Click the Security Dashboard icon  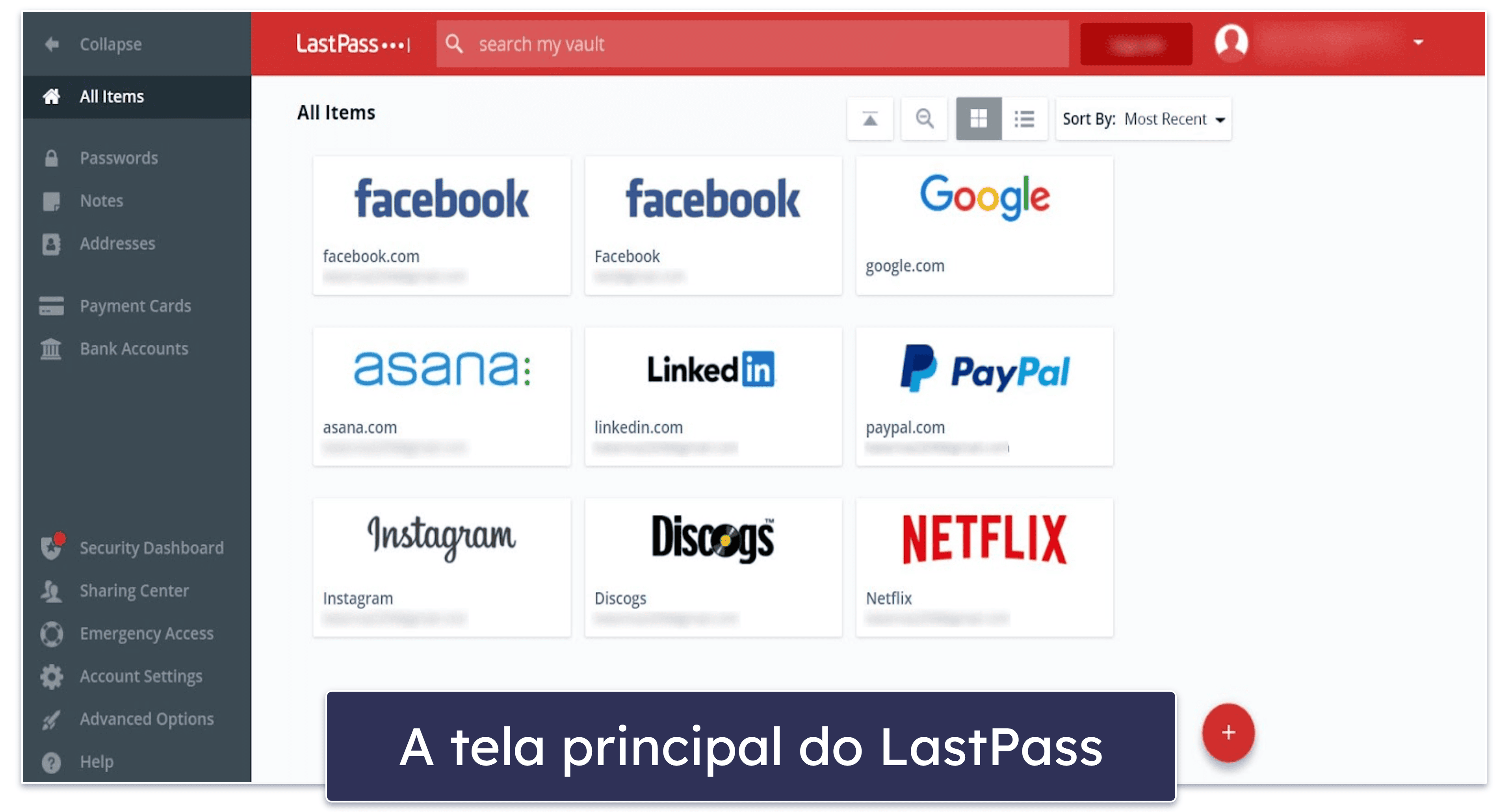[52, 547]
